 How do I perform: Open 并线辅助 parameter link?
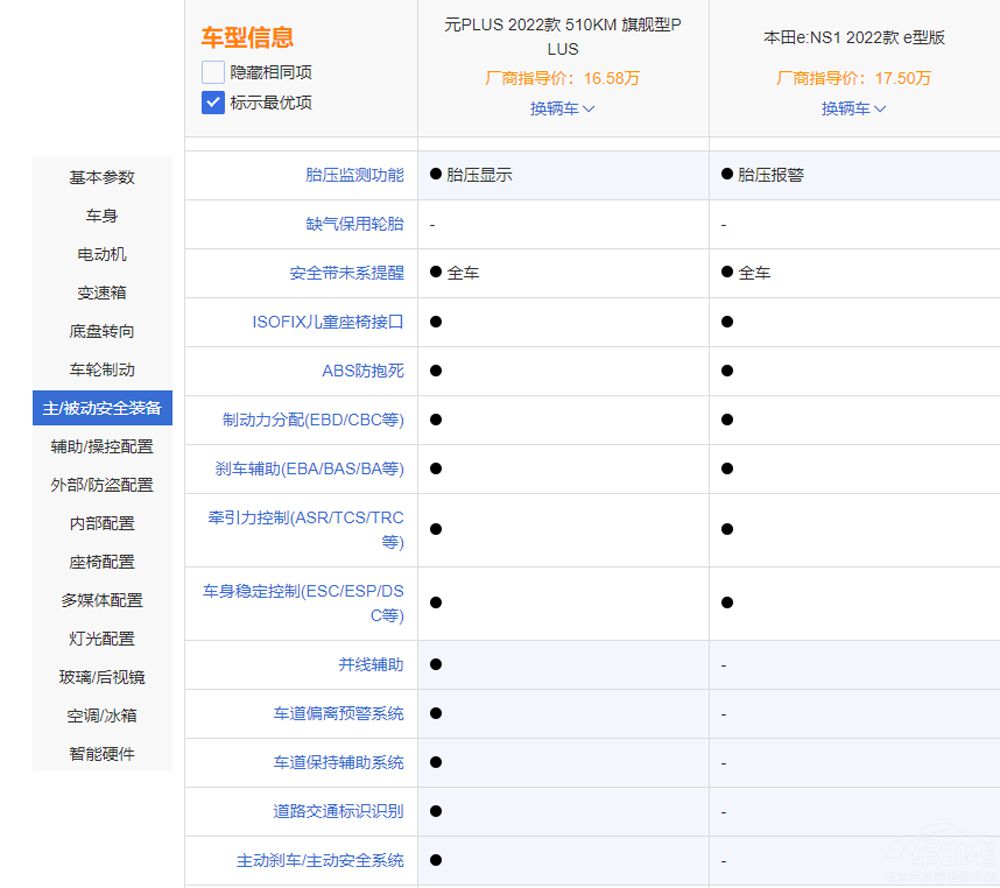pos(371,664)
